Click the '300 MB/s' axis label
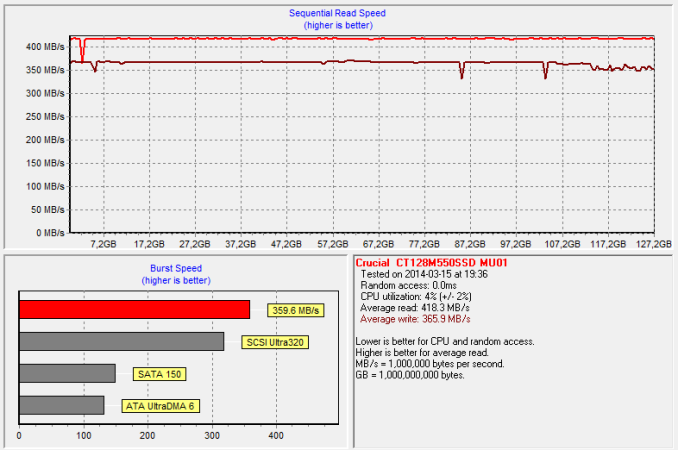Viewport: 678px width, 450px height. click(x=45, y=93)
